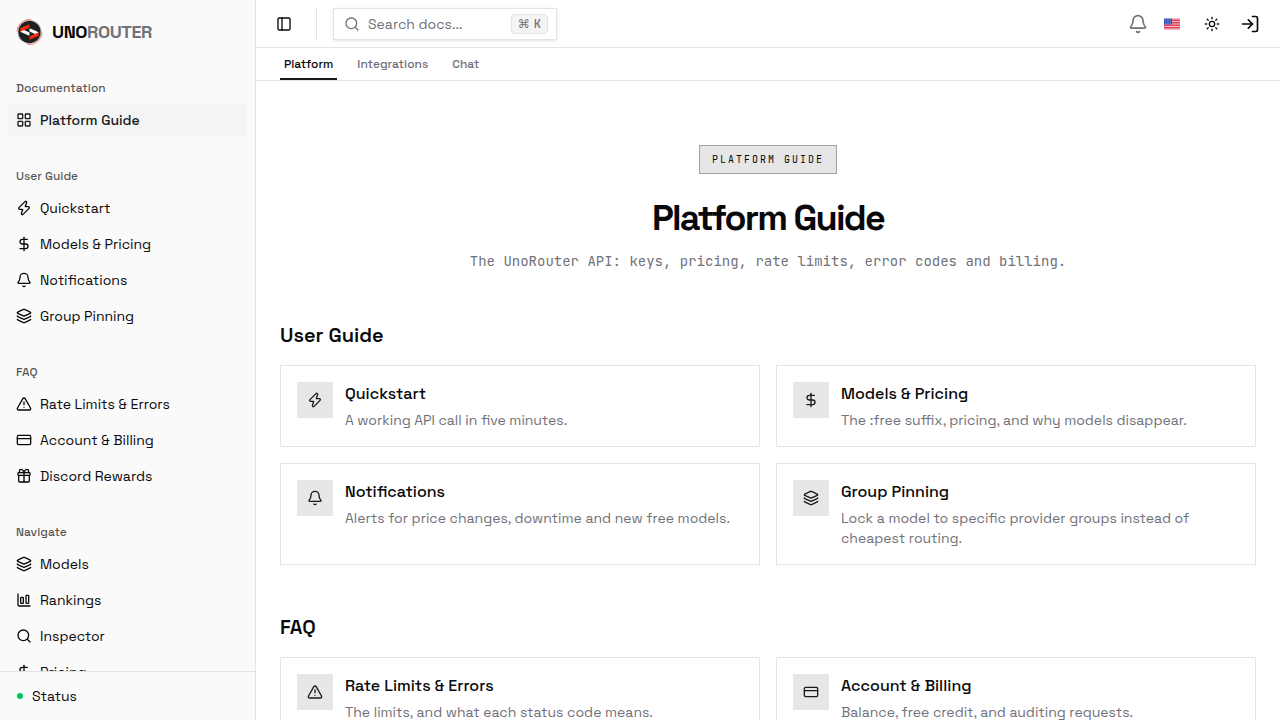This screenshot has width=1280, height=720.
Task: Open Group Pinning sidebar link
Action: pyautogui.click(x=128, y=316)
